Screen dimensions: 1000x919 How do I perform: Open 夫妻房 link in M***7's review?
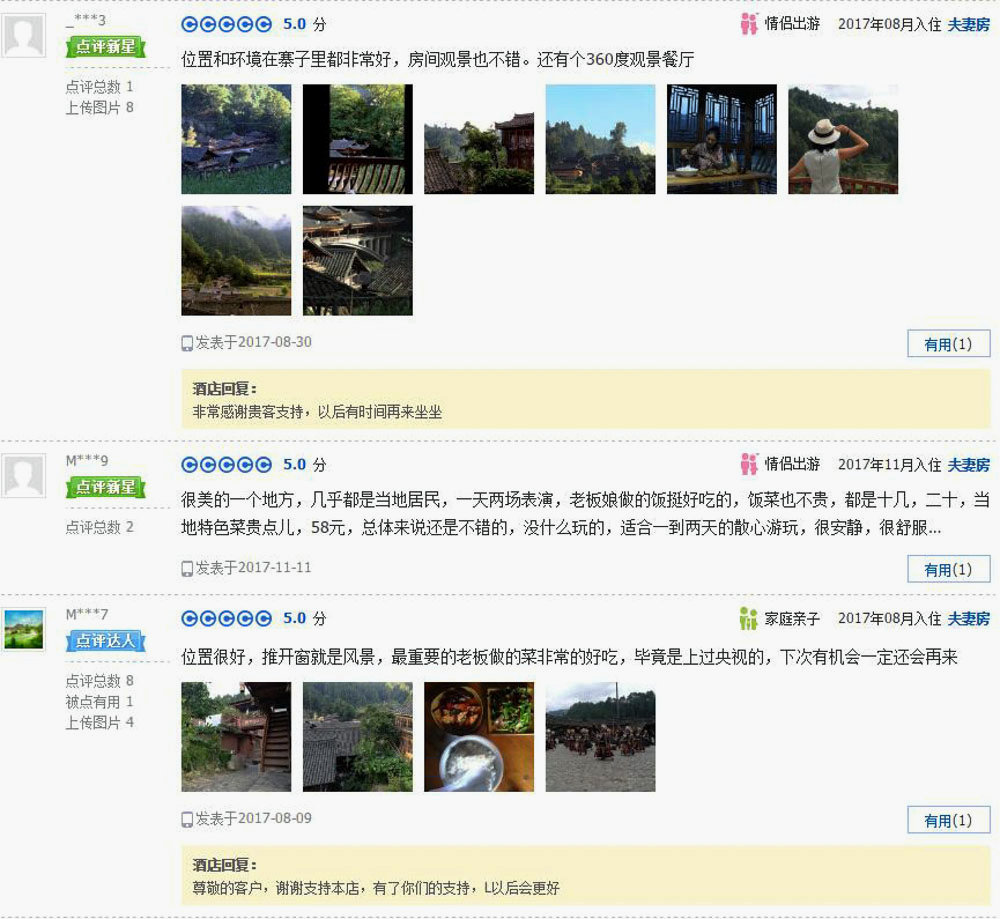968,619
